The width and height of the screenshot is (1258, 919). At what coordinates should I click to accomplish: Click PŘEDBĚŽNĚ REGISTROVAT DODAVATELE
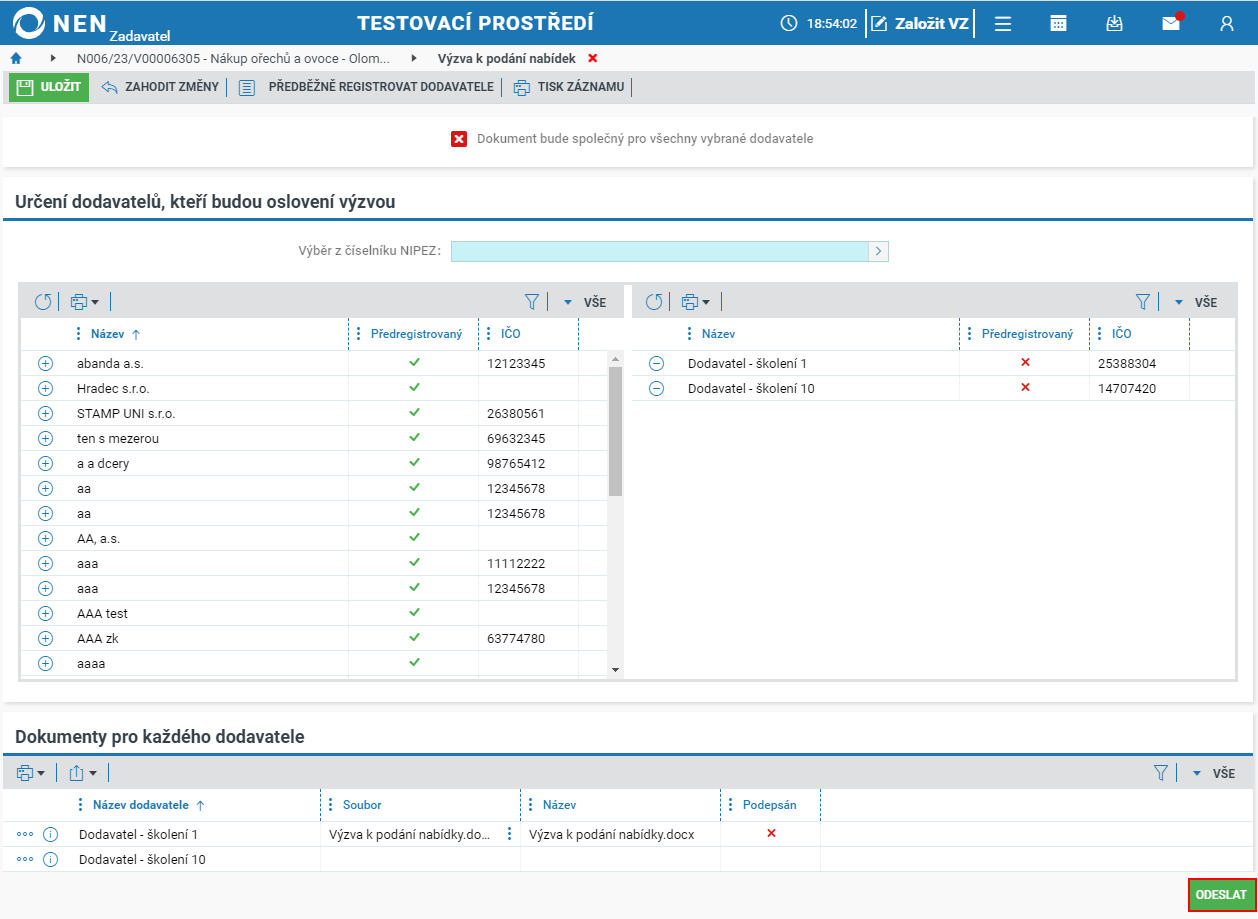pos(367,87)
